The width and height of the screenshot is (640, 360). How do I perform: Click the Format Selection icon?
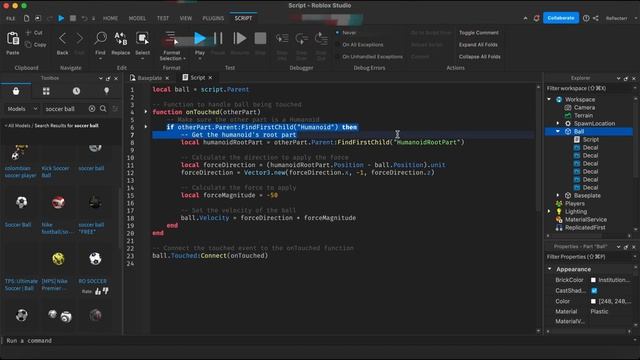(170, 38)
